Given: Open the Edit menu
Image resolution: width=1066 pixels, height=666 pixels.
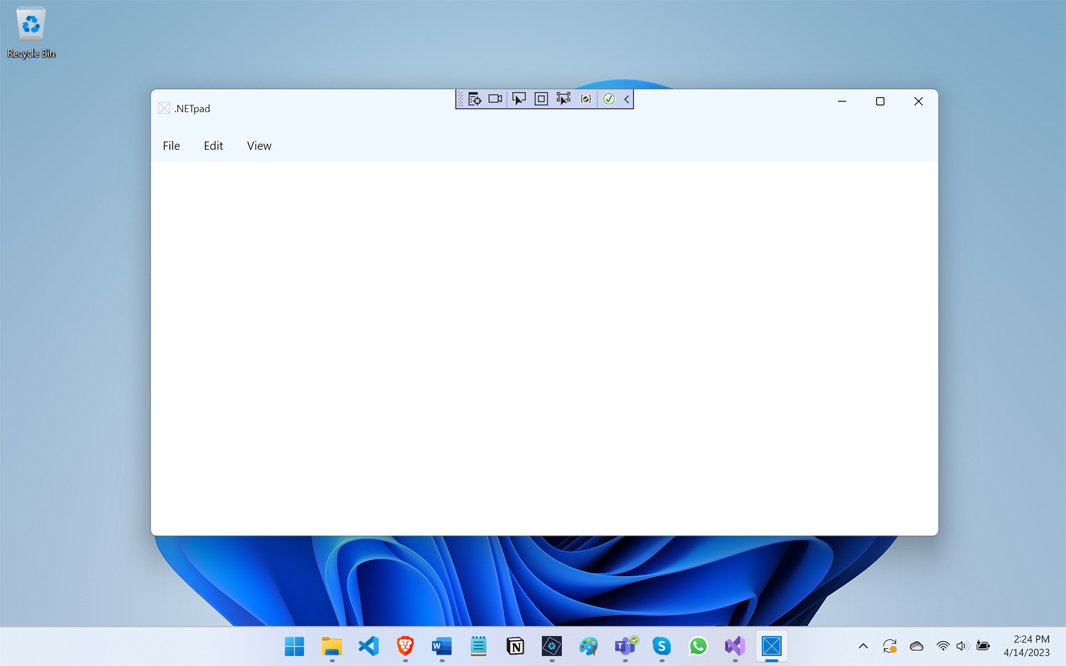Looking at the screenshot, I should (x=213, y=146).
